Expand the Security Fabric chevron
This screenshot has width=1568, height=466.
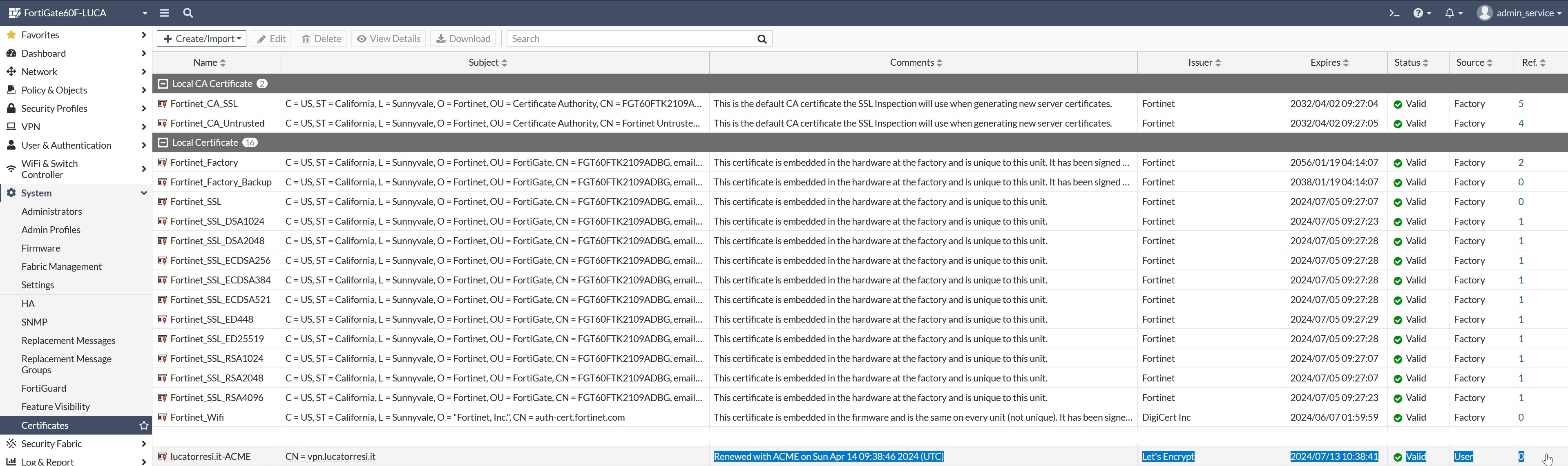pos(144,444)
